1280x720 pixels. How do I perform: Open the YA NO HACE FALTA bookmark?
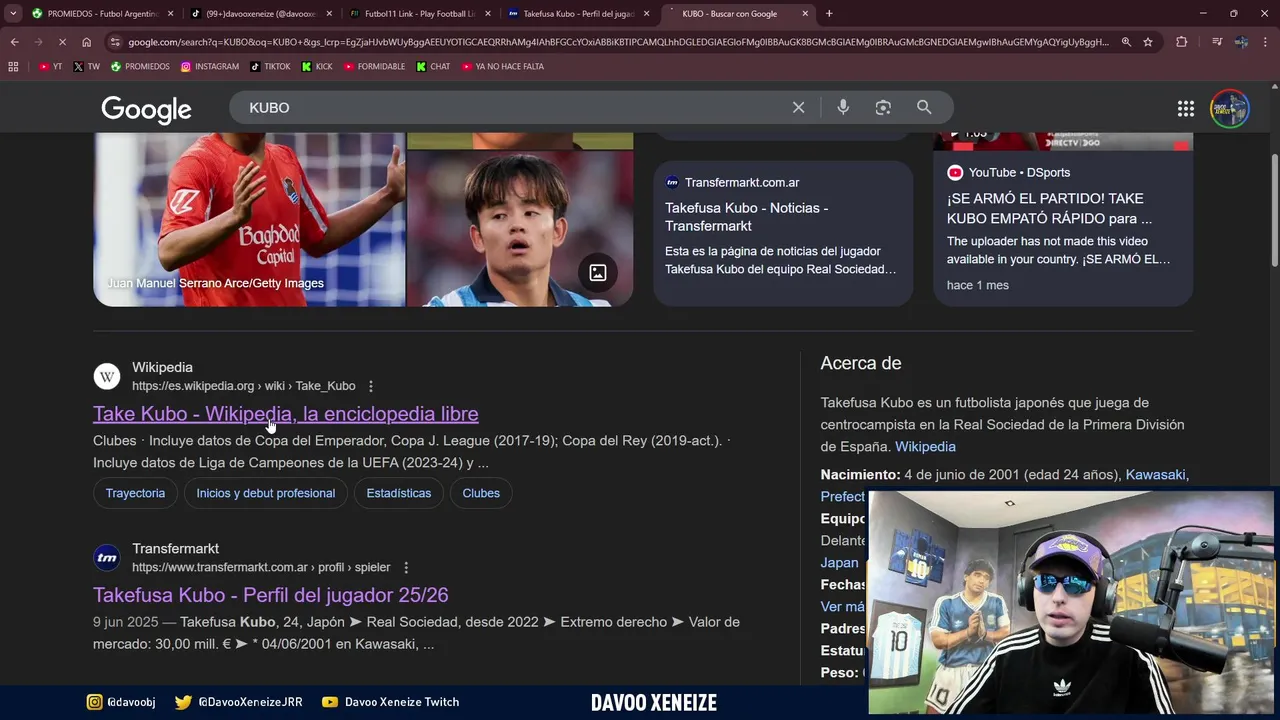(503, 66)
